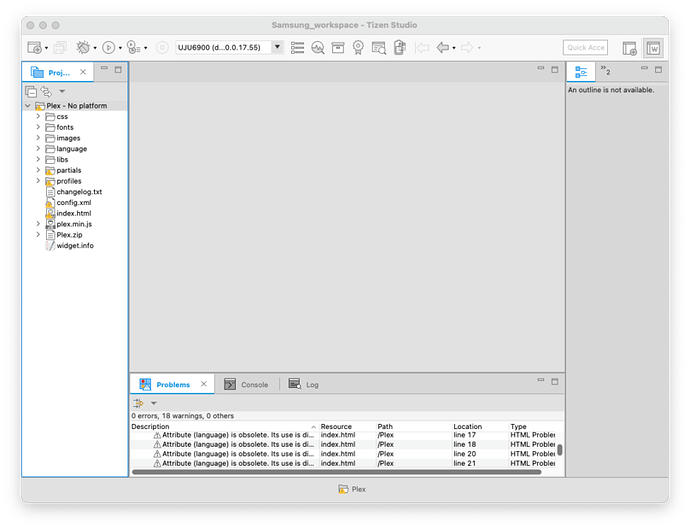Expand the Plex.zip node
Screen dimensions: 690x528
point(38,235)
